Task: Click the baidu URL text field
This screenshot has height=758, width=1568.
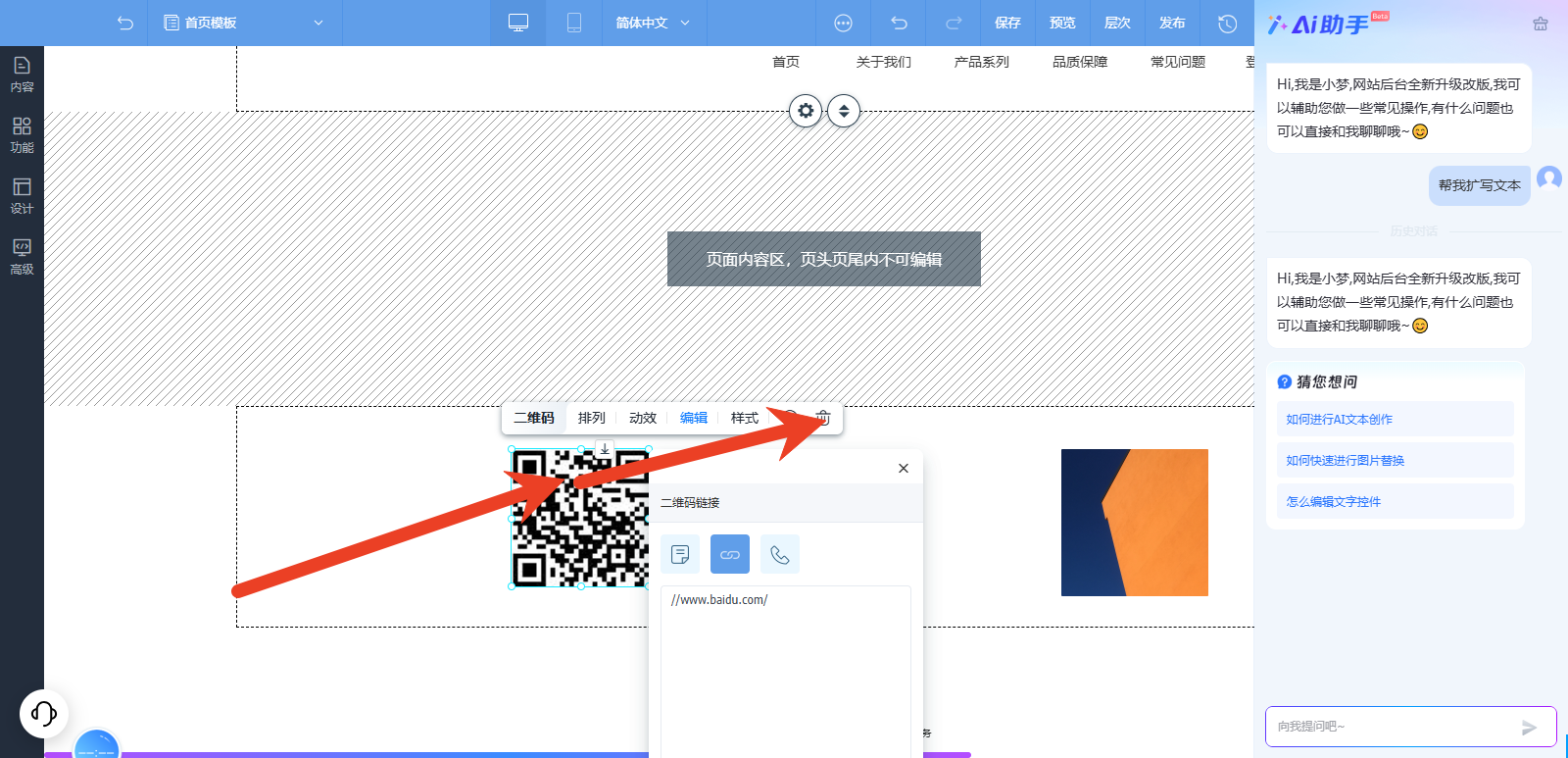Action: (786, 671)
